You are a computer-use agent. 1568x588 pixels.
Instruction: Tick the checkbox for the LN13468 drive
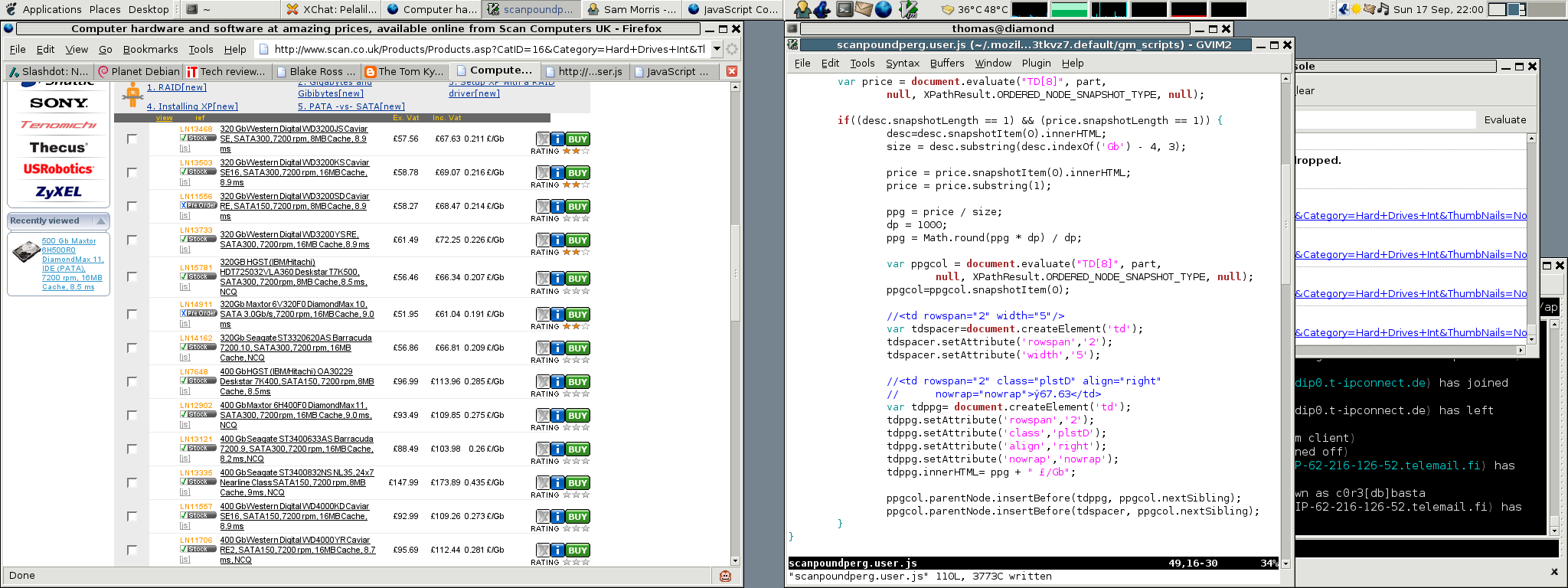tap(132, 139)
